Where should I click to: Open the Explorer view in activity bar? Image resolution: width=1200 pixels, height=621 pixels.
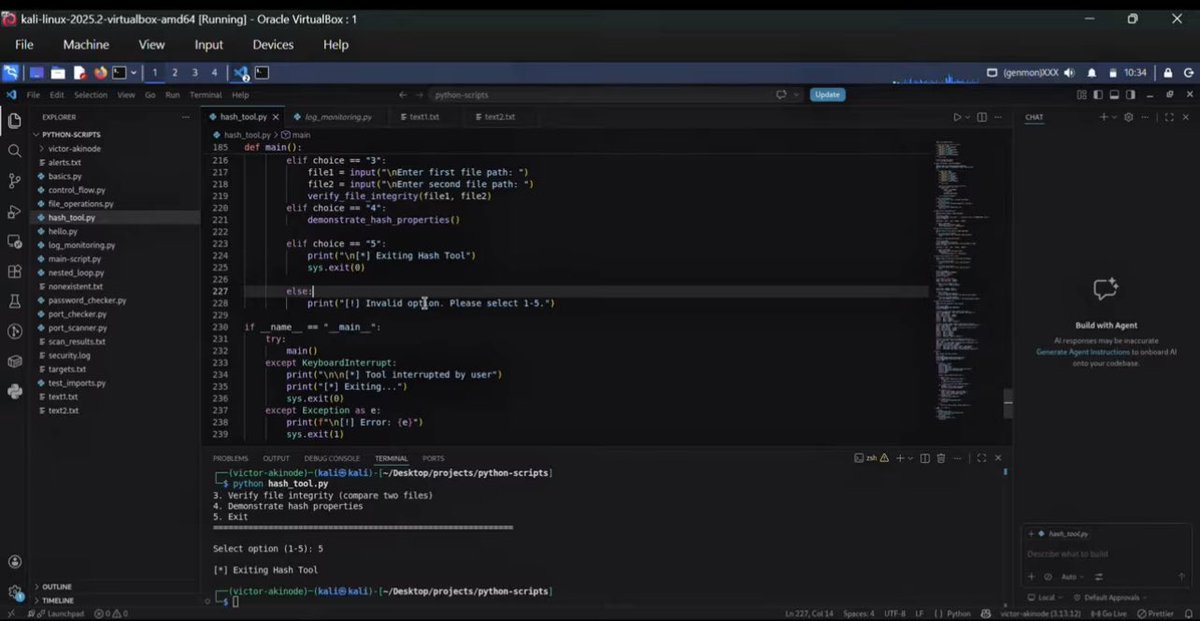14,121
